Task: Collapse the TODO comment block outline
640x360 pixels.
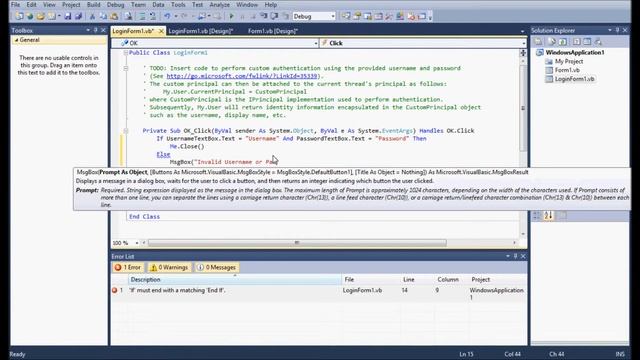Action: 126,68
